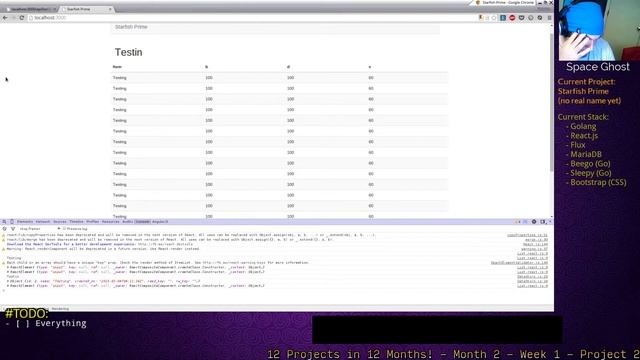Viewport: 640px width, 360px height.
Task: Enable the Preserve log checkbox
Action: pos(64,229)
